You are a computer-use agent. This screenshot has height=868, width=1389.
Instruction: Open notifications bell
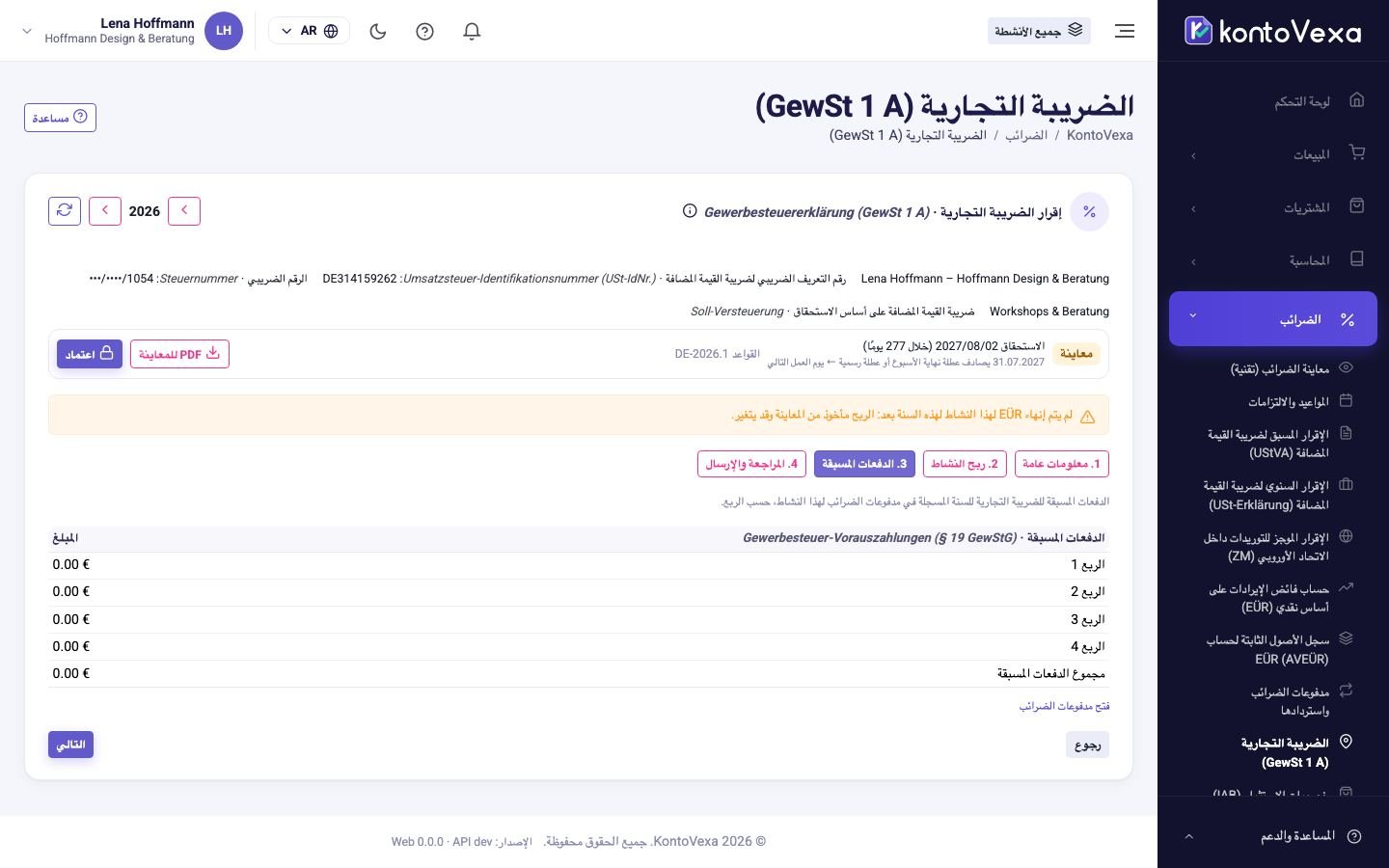coord(472,31)
